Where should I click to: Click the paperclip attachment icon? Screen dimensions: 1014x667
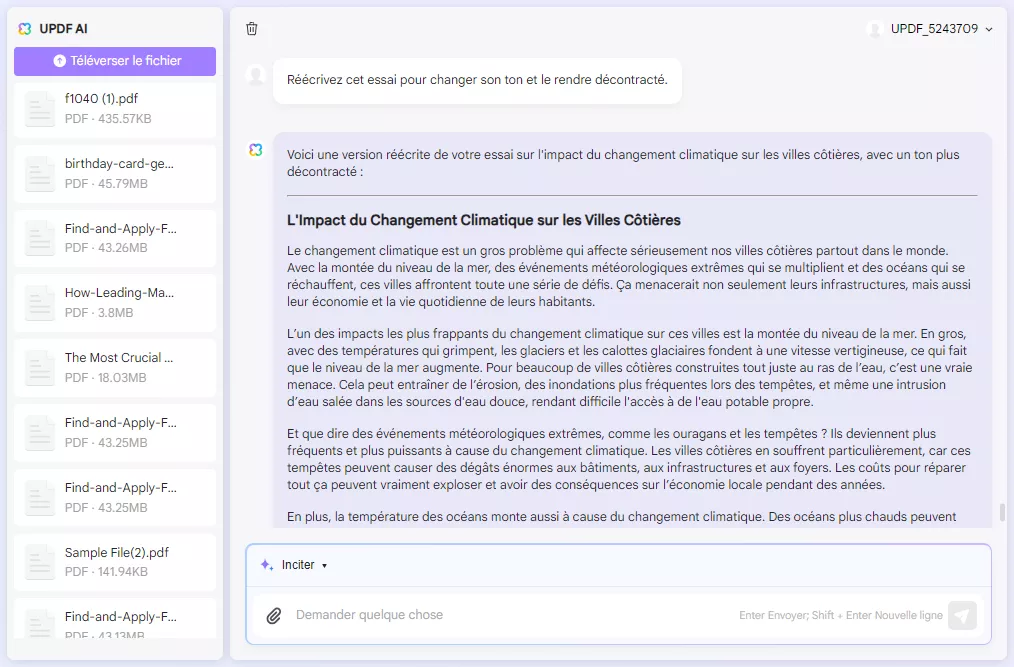pyautogui.click(x=274, y=615)
